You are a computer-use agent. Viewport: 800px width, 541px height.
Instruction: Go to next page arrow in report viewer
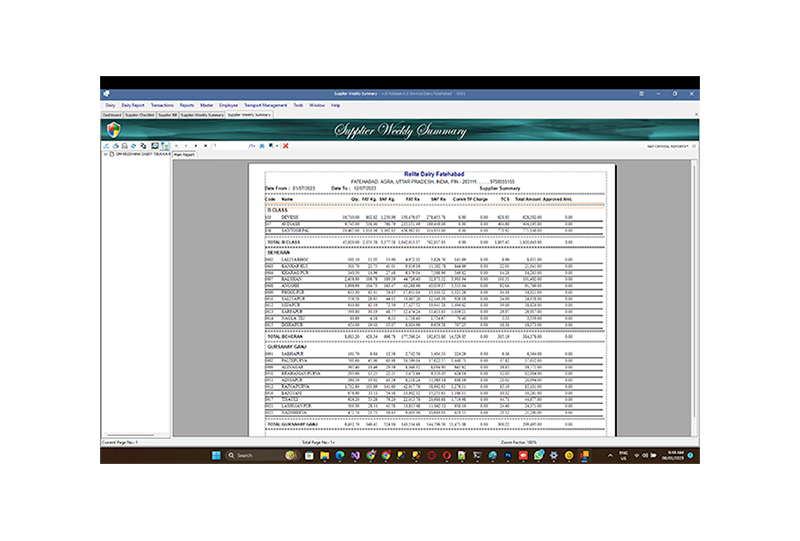198,146
